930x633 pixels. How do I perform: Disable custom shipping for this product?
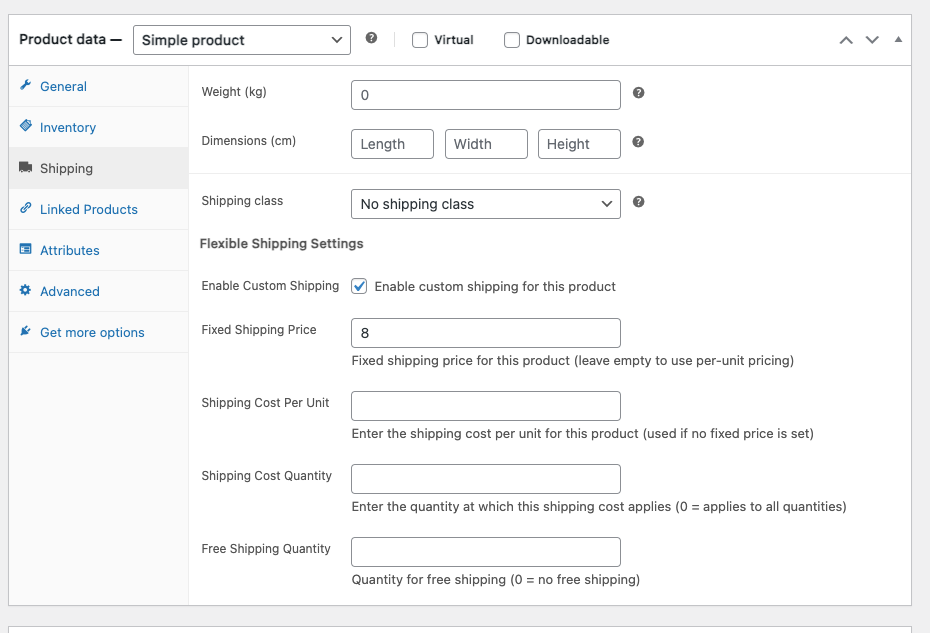point(360,286)
